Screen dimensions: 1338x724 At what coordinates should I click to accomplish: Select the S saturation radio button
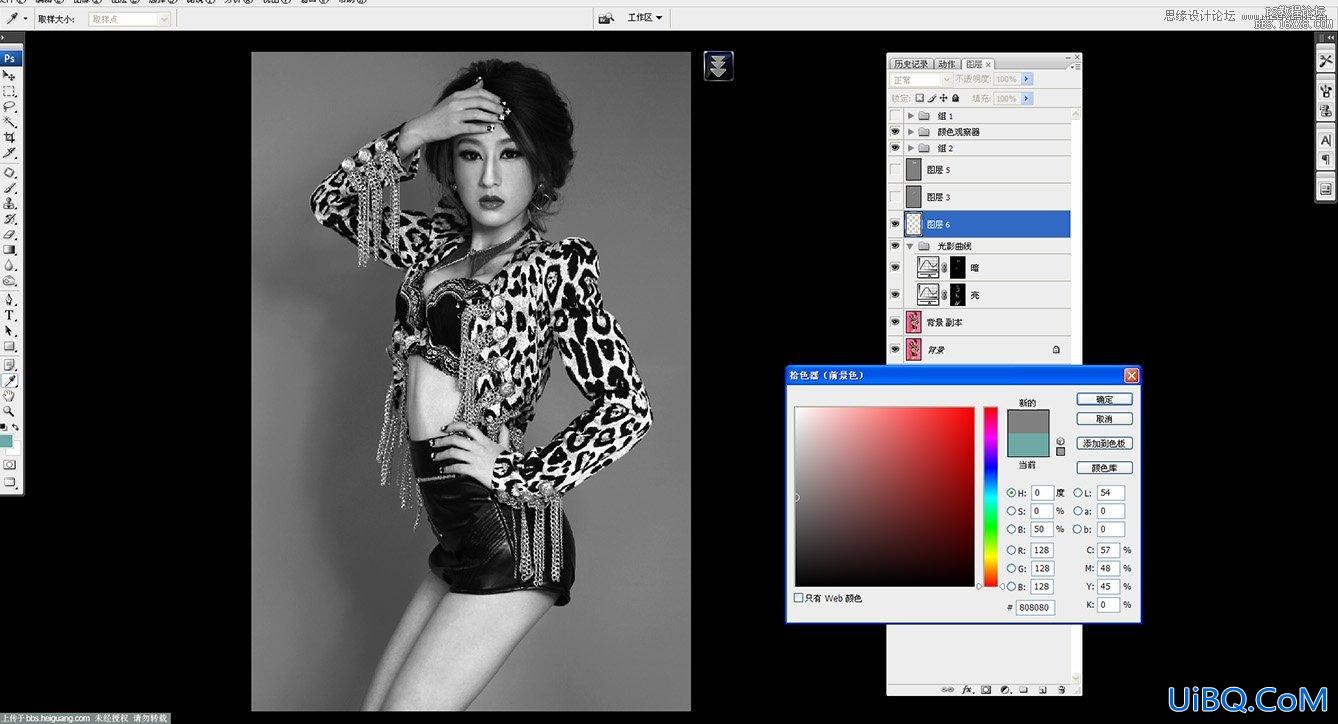(x=1011, y=511)
